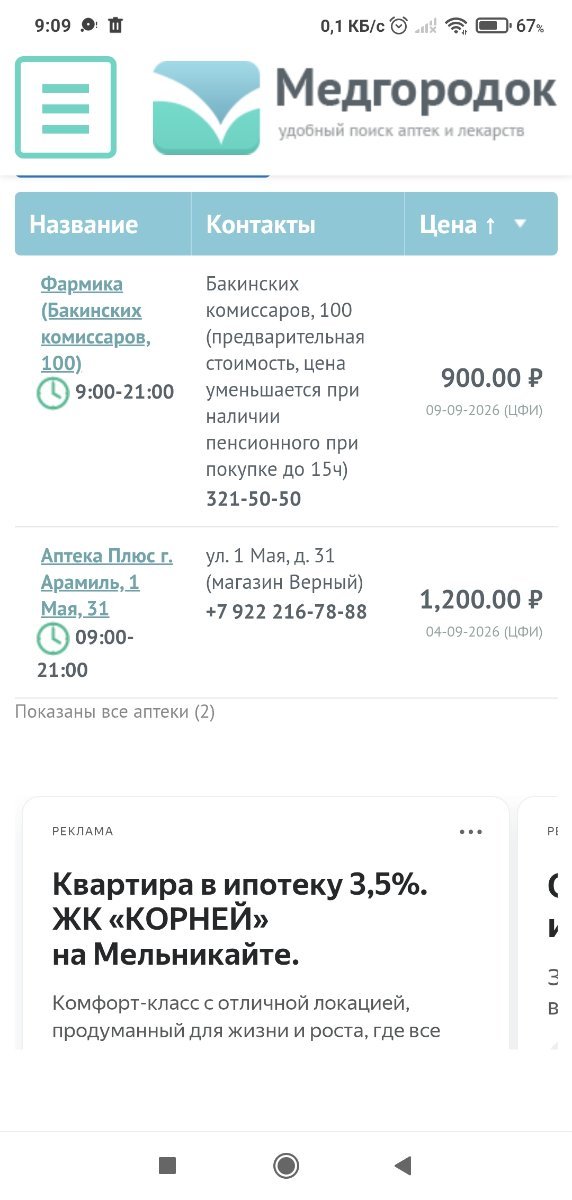This screenshot has height=1200, width=572.
Task: Tap the Android back triangle button
Action: [402, 1165]
